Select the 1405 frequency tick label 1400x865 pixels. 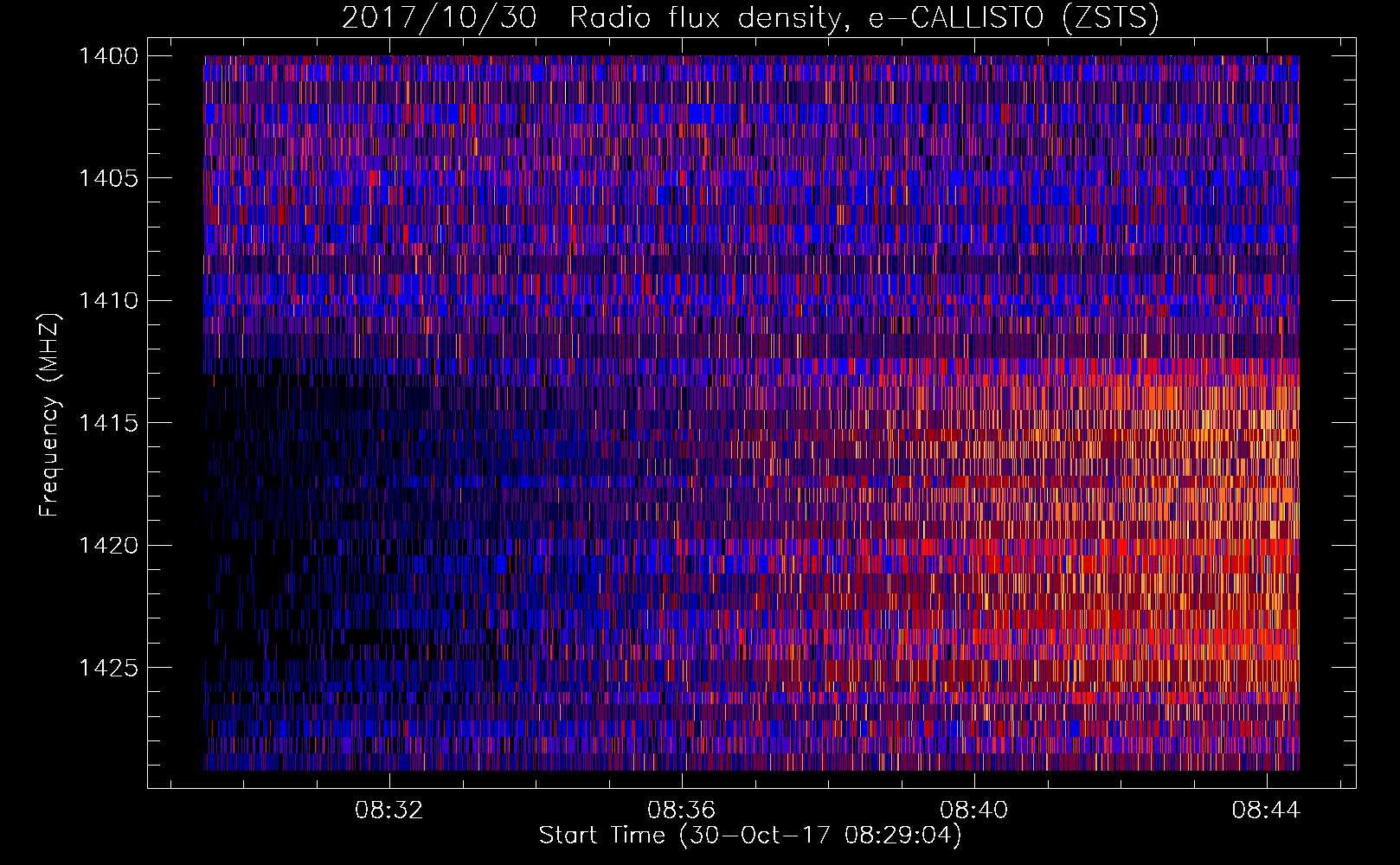[x=108, y=178]
